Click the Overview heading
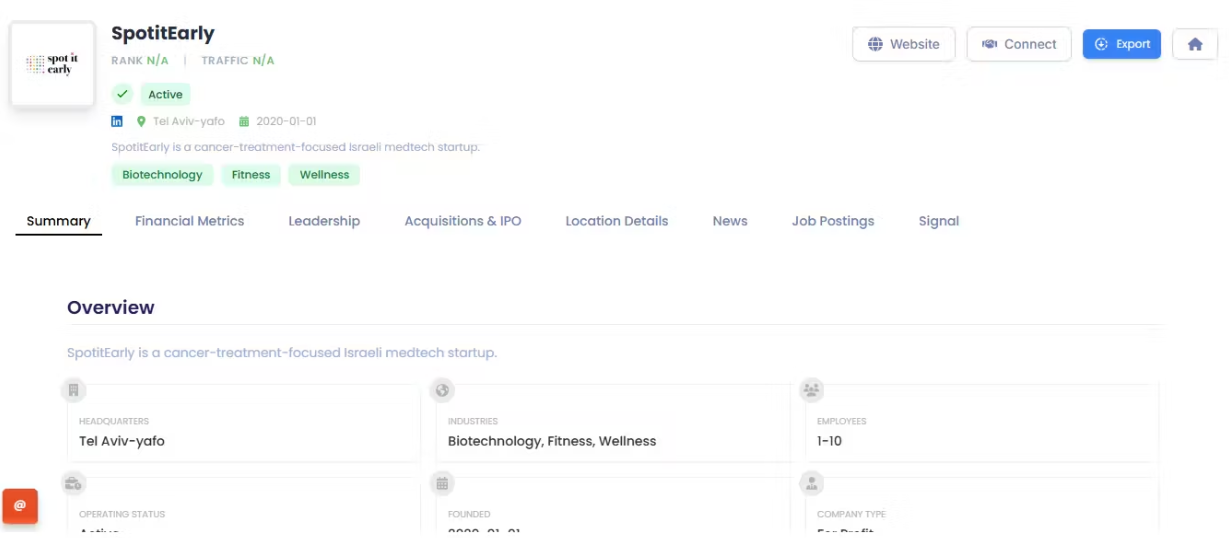1229x538 pixels. point(111,307)
